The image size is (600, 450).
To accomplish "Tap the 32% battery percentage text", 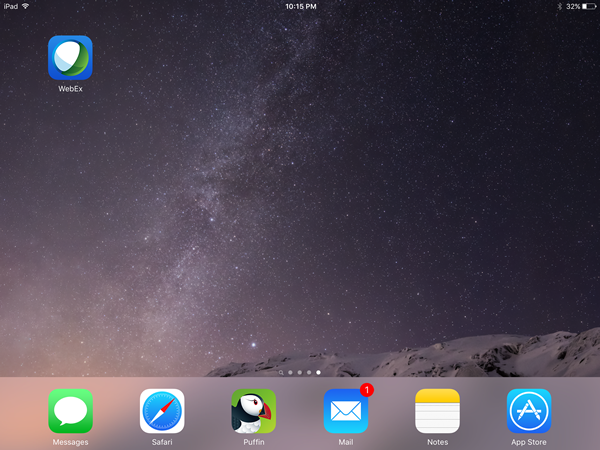I will [573, 7].
